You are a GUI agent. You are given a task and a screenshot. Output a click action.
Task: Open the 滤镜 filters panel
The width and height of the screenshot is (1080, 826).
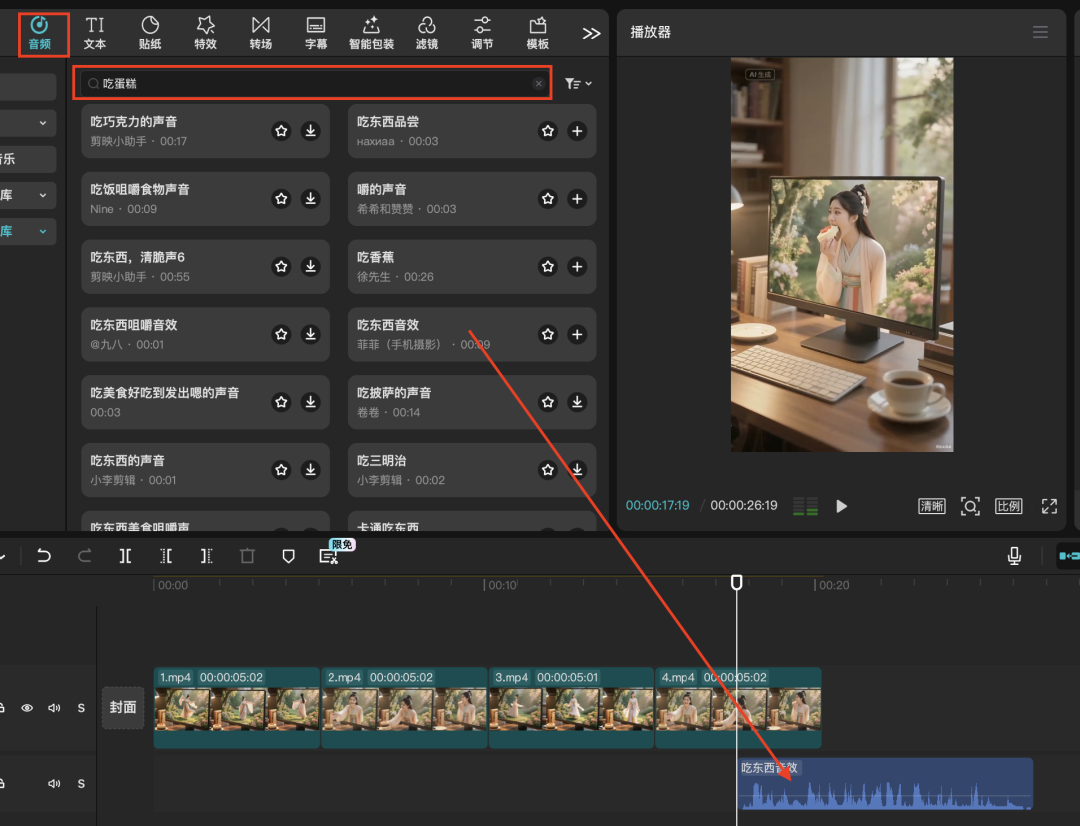coord(426,33)
